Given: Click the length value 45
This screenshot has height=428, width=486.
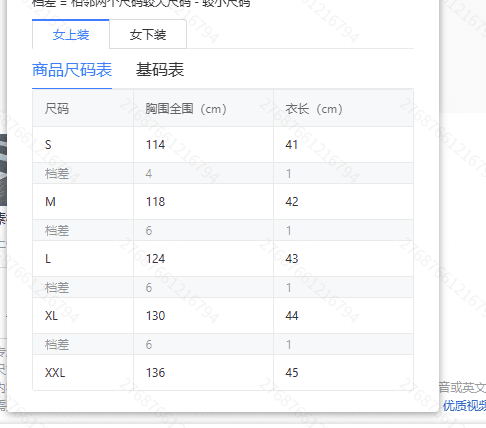Looking at the screenshot, I should (x=292, y=373).
